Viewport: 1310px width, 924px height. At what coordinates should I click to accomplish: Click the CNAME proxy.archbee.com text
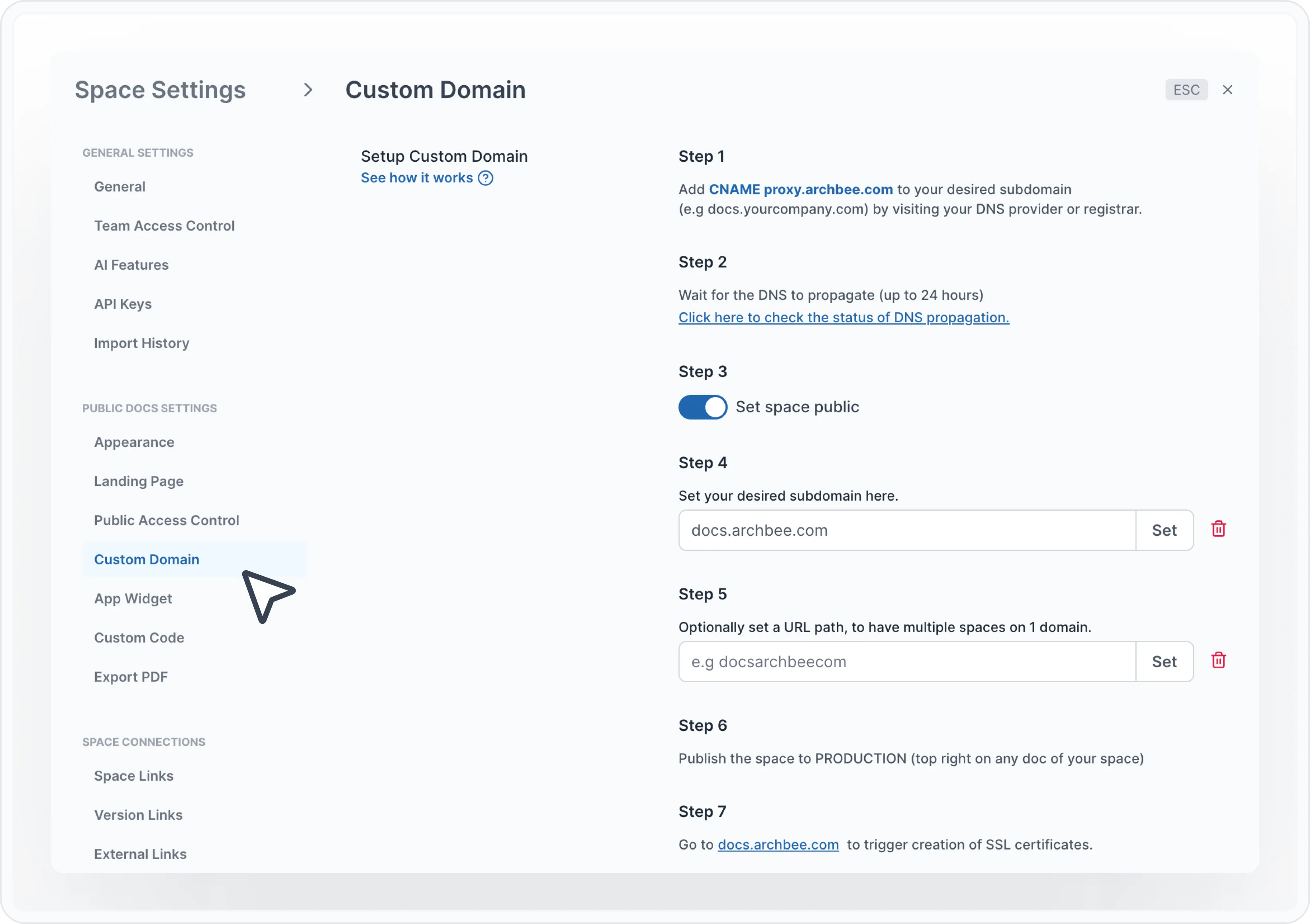[800, 189]
